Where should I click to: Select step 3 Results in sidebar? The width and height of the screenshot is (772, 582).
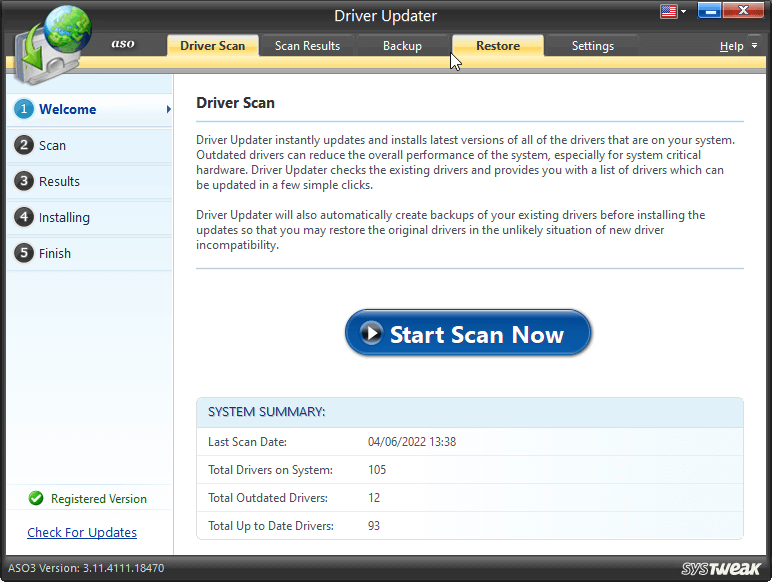(90, 181)
